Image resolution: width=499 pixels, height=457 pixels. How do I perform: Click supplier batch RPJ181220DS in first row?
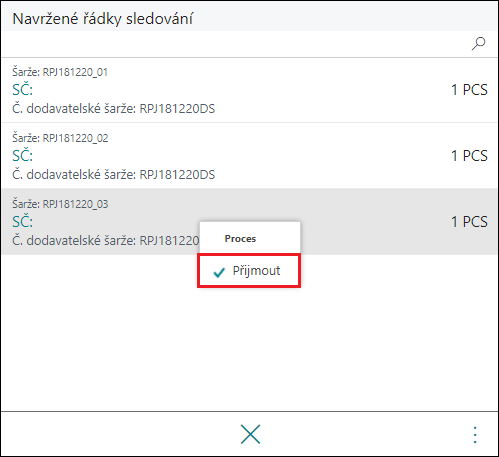[x=177, y=109]
